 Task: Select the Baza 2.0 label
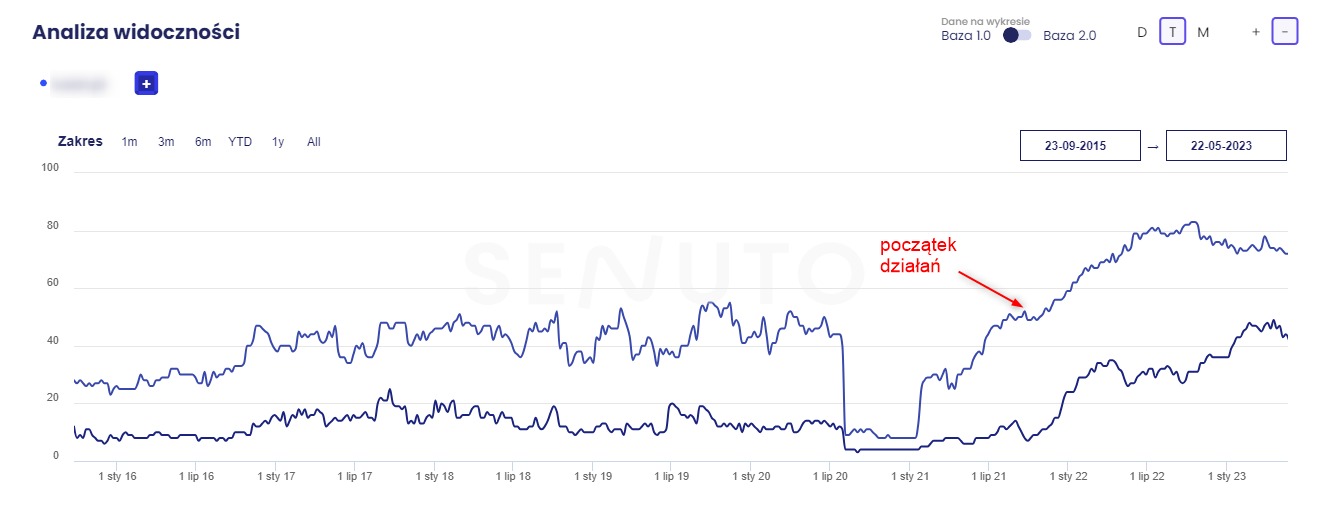pos(1069,35)
